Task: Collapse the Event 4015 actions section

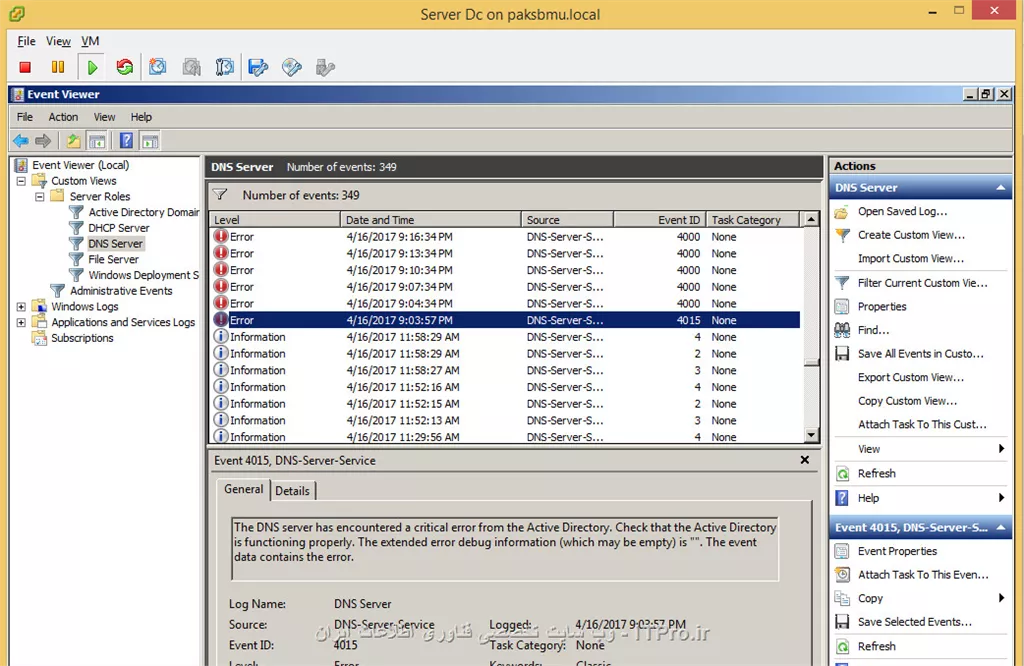Action: 1000,527
